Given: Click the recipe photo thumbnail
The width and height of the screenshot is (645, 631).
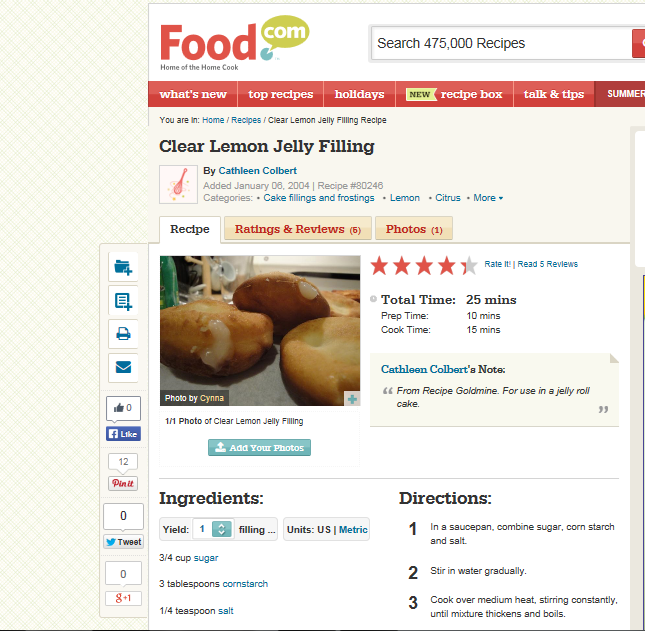Looking at the screenshot, I should click(260, 331).
